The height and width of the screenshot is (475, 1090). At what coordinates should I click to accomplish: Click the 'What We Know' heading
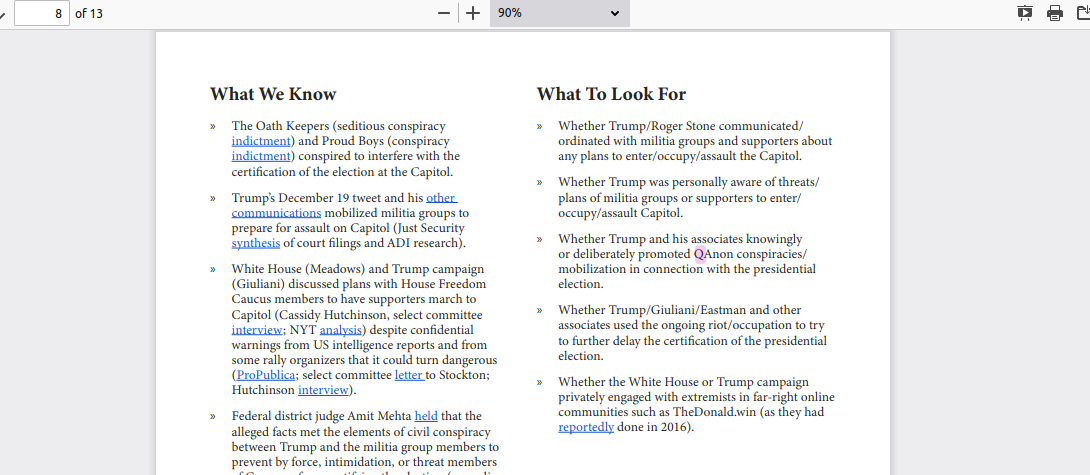[273, 94]
